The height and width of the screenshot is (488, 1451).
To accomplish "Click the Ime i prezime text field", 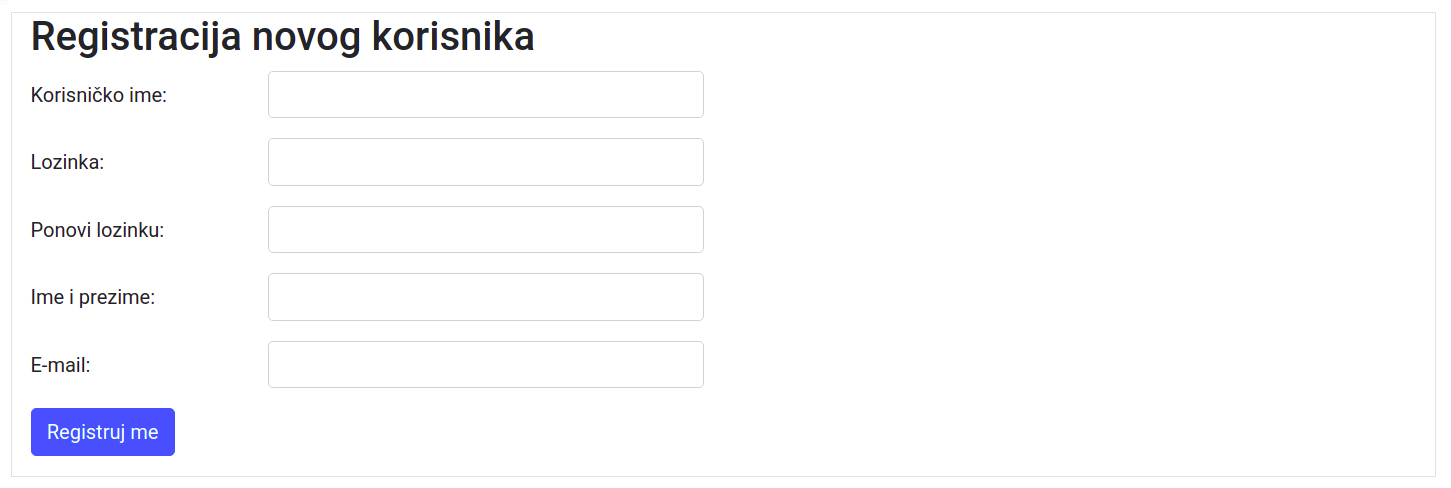I will 485,297.
